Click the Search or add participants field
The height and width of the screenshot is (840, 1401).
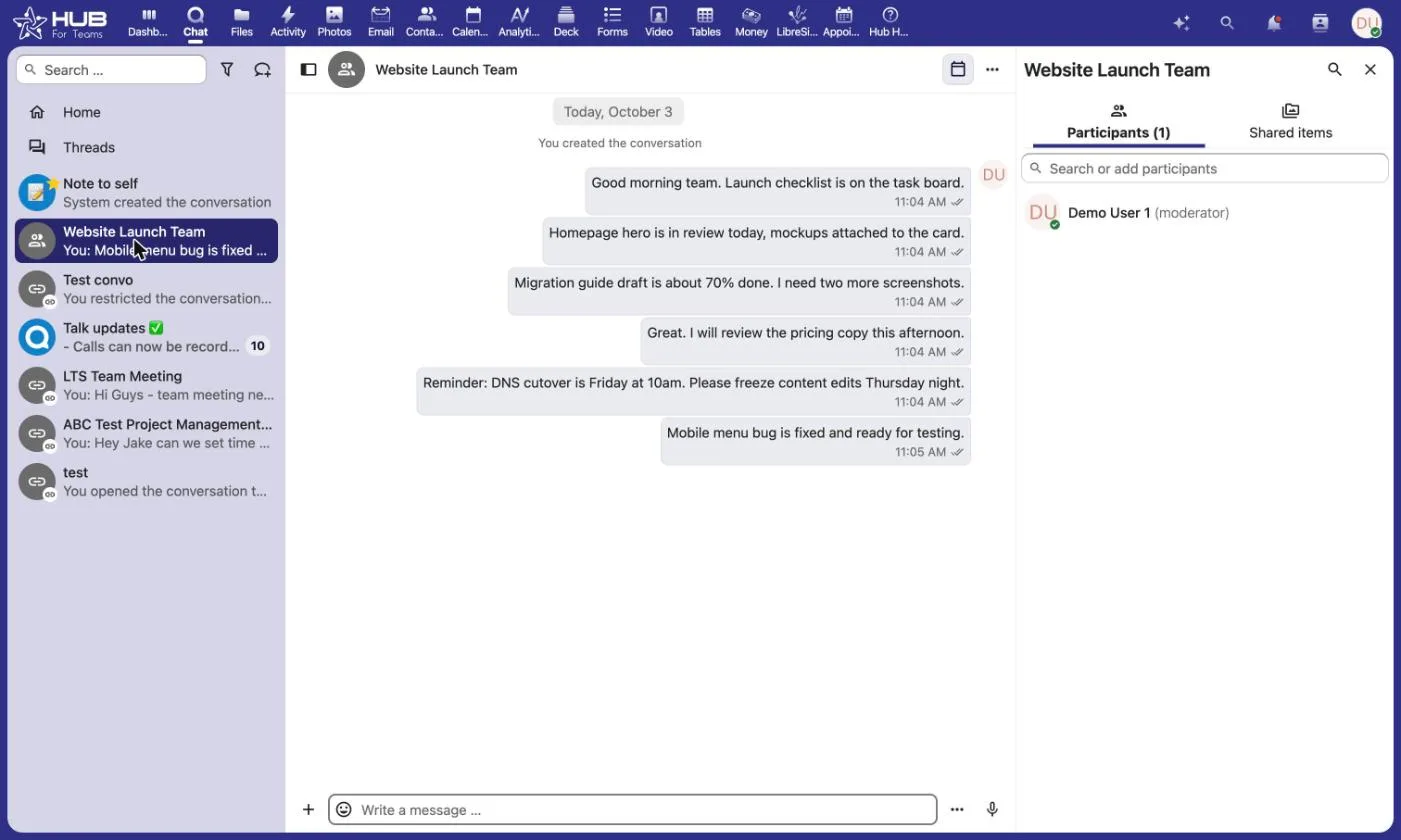tap(1204, 168)
